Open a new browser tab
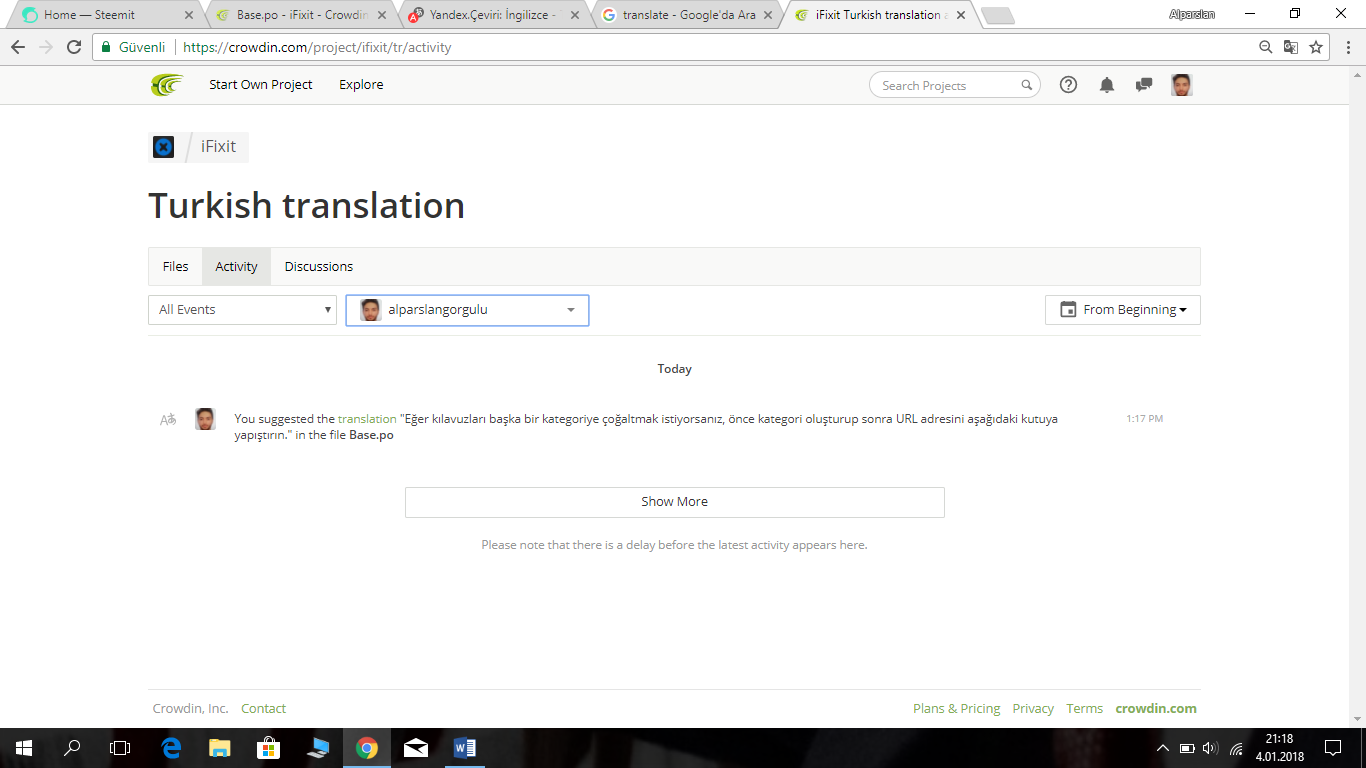 pos(998,16)
